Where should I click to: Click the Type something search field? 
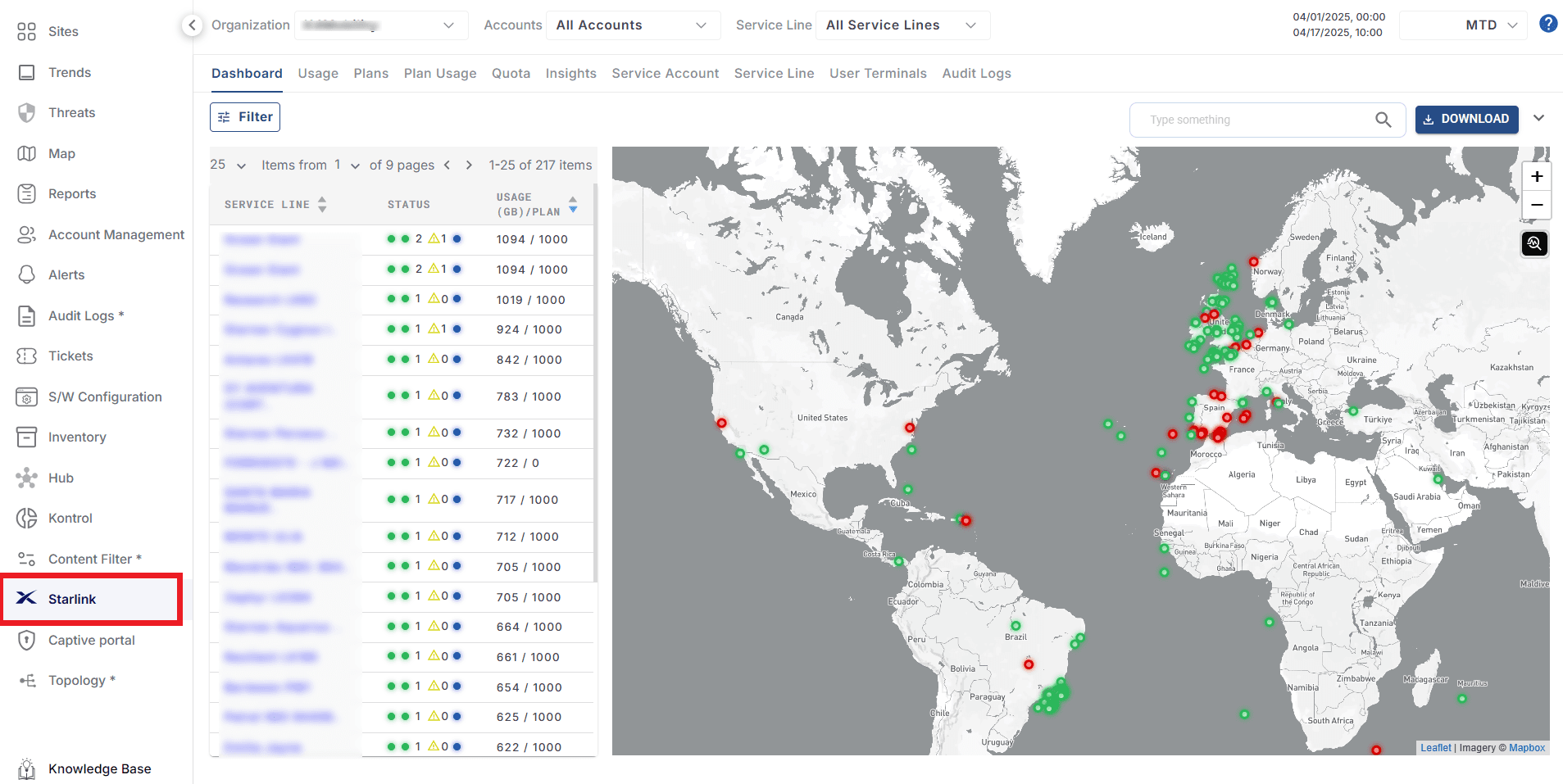click(1246, 120)
